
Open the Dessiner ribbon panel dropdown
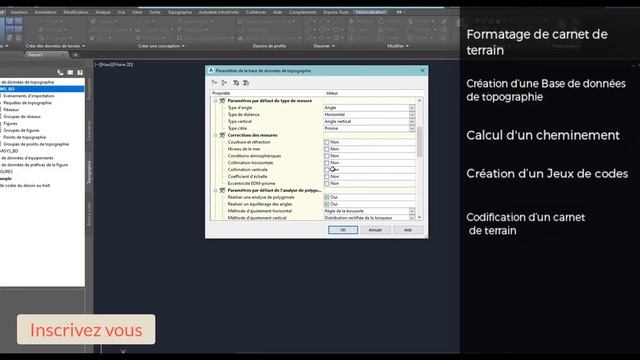[324, 46]
